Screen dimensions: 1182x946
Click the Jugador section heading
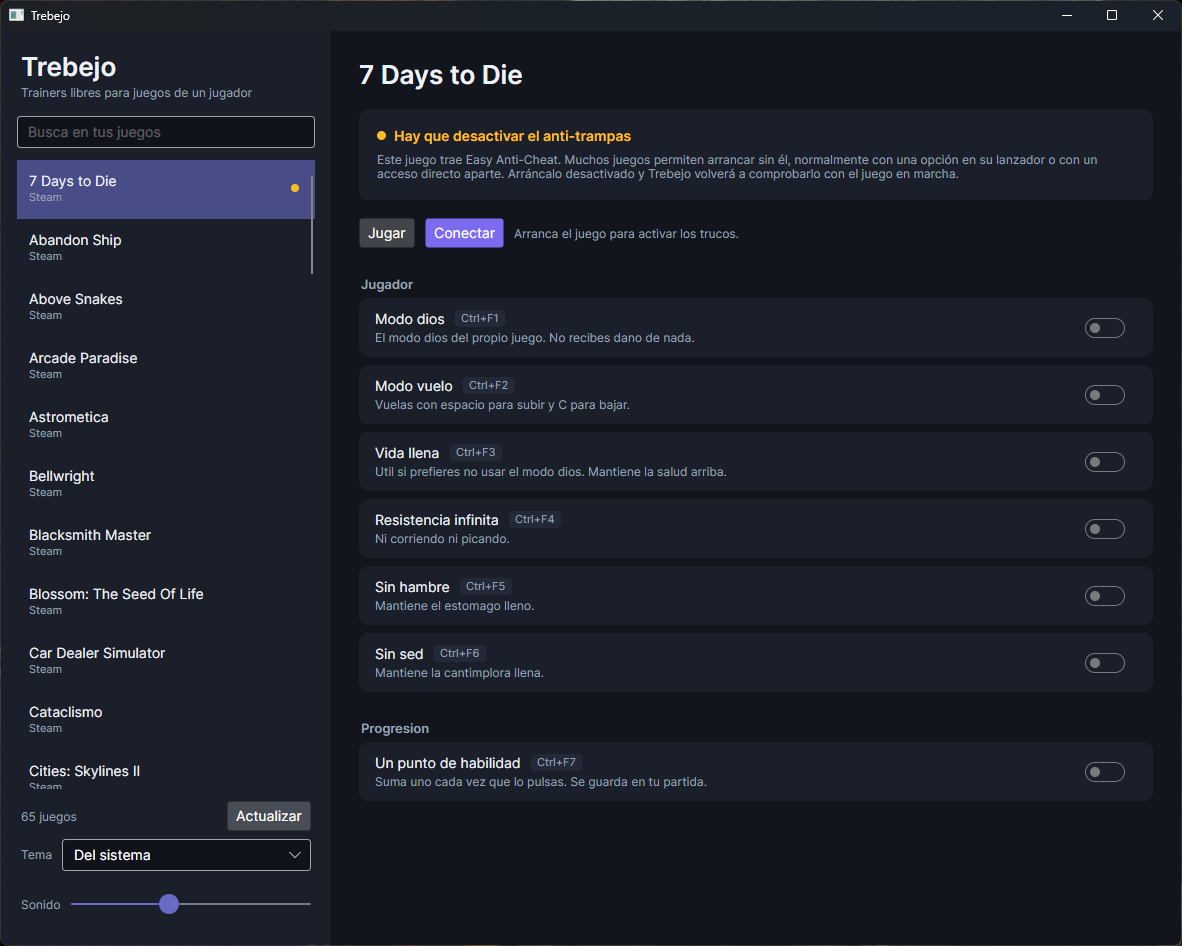(x=387, y=284)
